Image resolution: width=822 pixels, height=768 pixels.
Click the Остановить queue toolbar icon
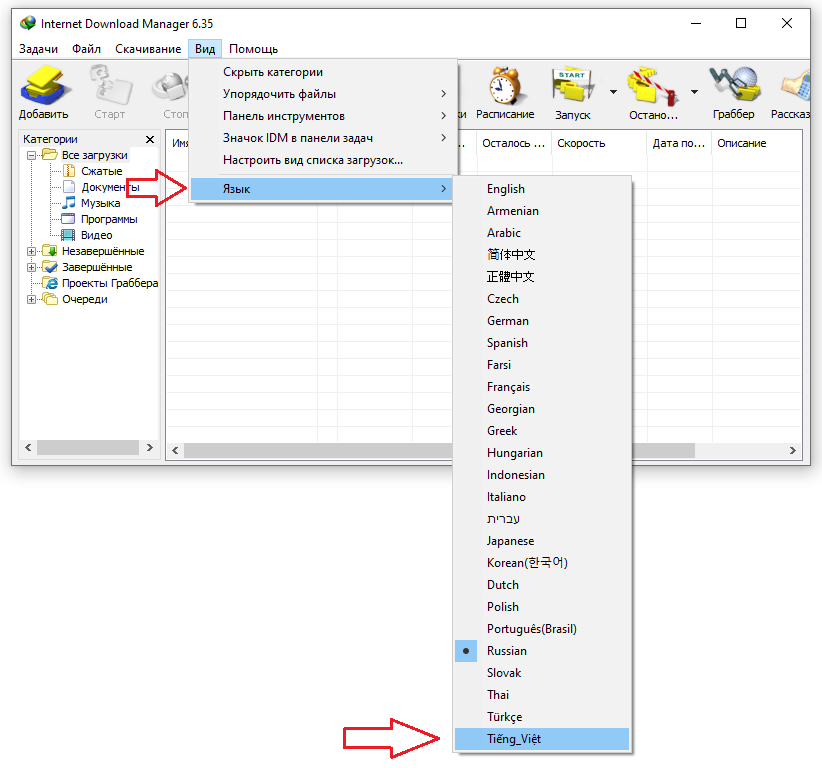tap(652, 87)
